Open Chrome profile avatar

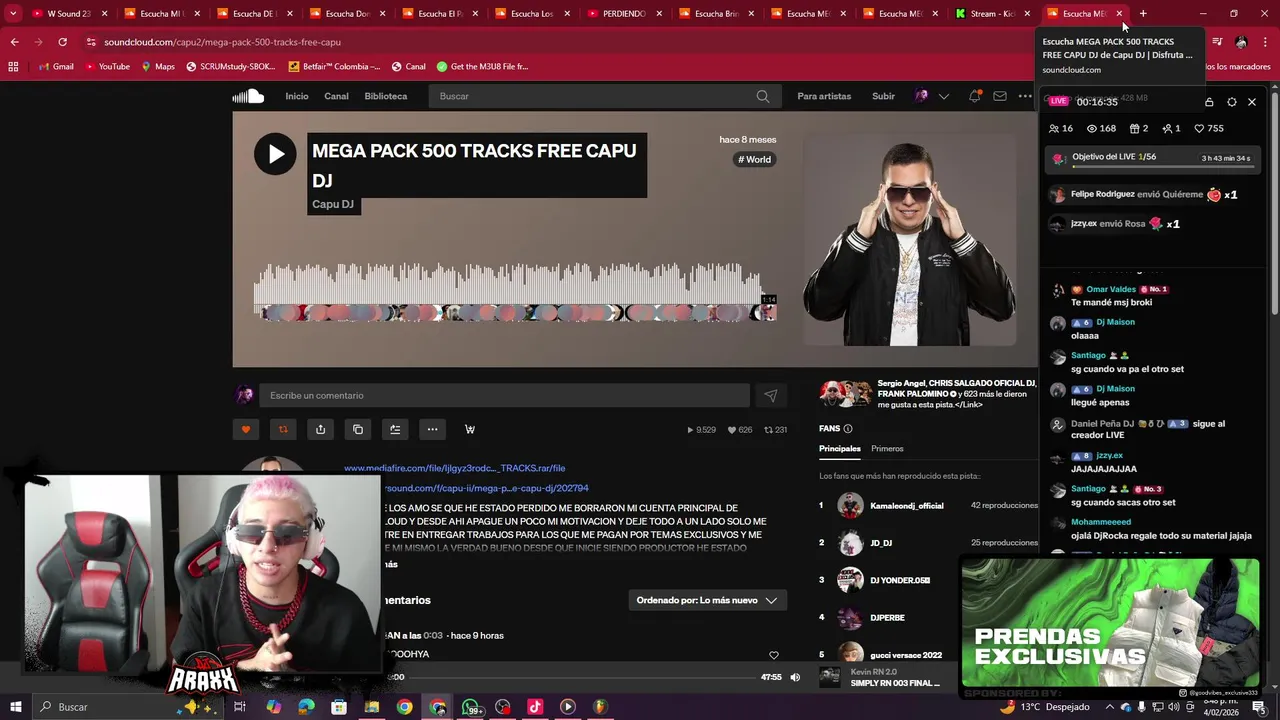tap(1241, 42)
